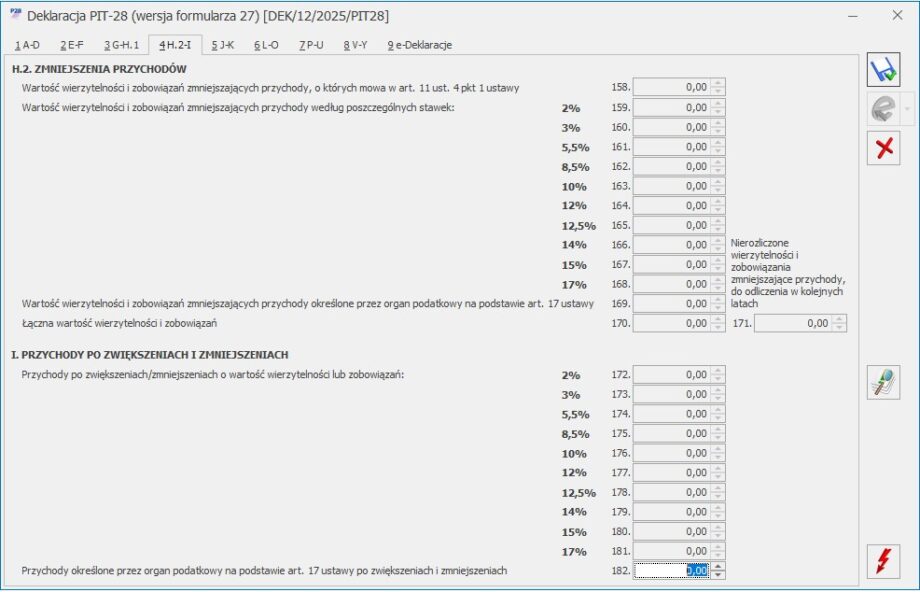Screen dimensions: 920x592
Task: Click the e-Deklaracje send icon
Action: [x=883, y=109]
